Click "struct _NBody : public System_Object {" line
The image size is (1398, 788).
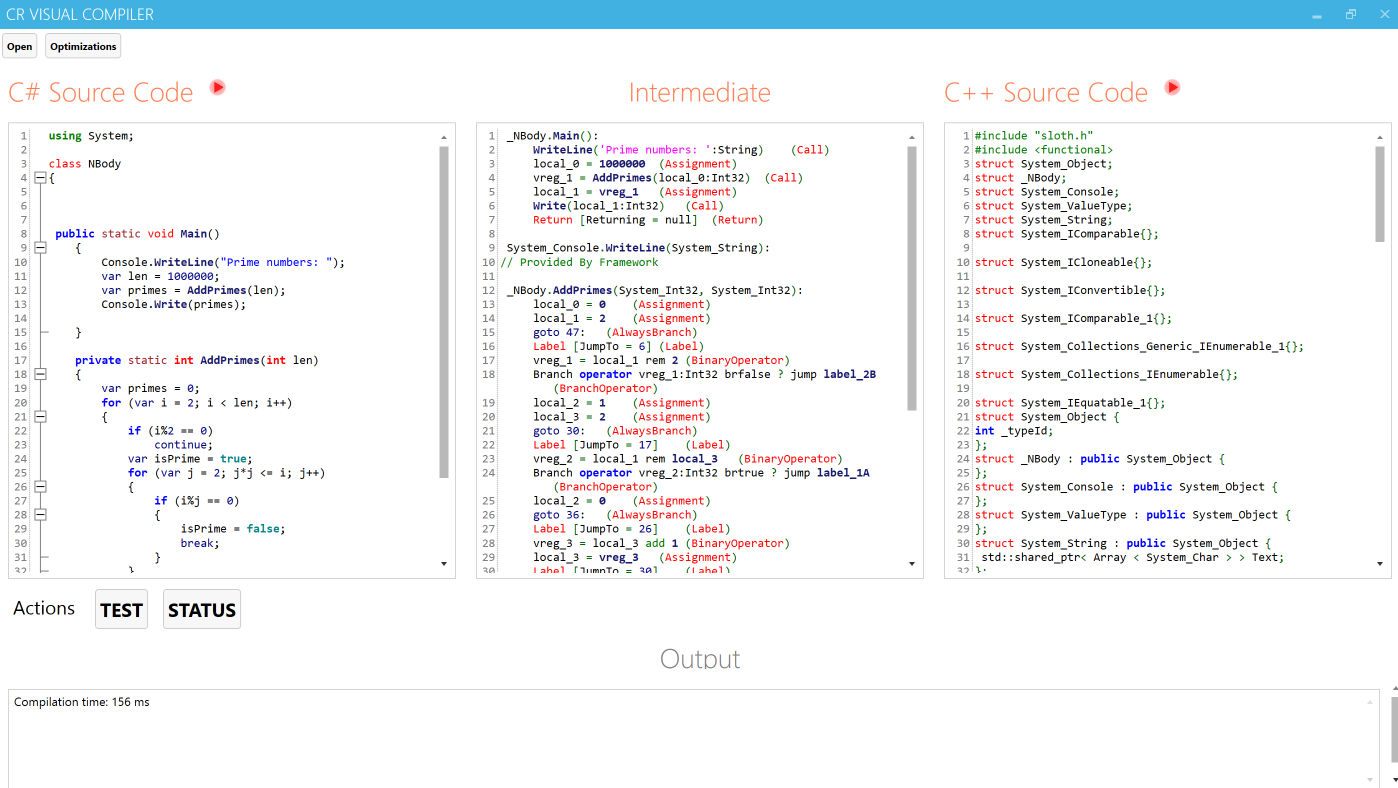pyautogui.click(x=1100, y=459)
